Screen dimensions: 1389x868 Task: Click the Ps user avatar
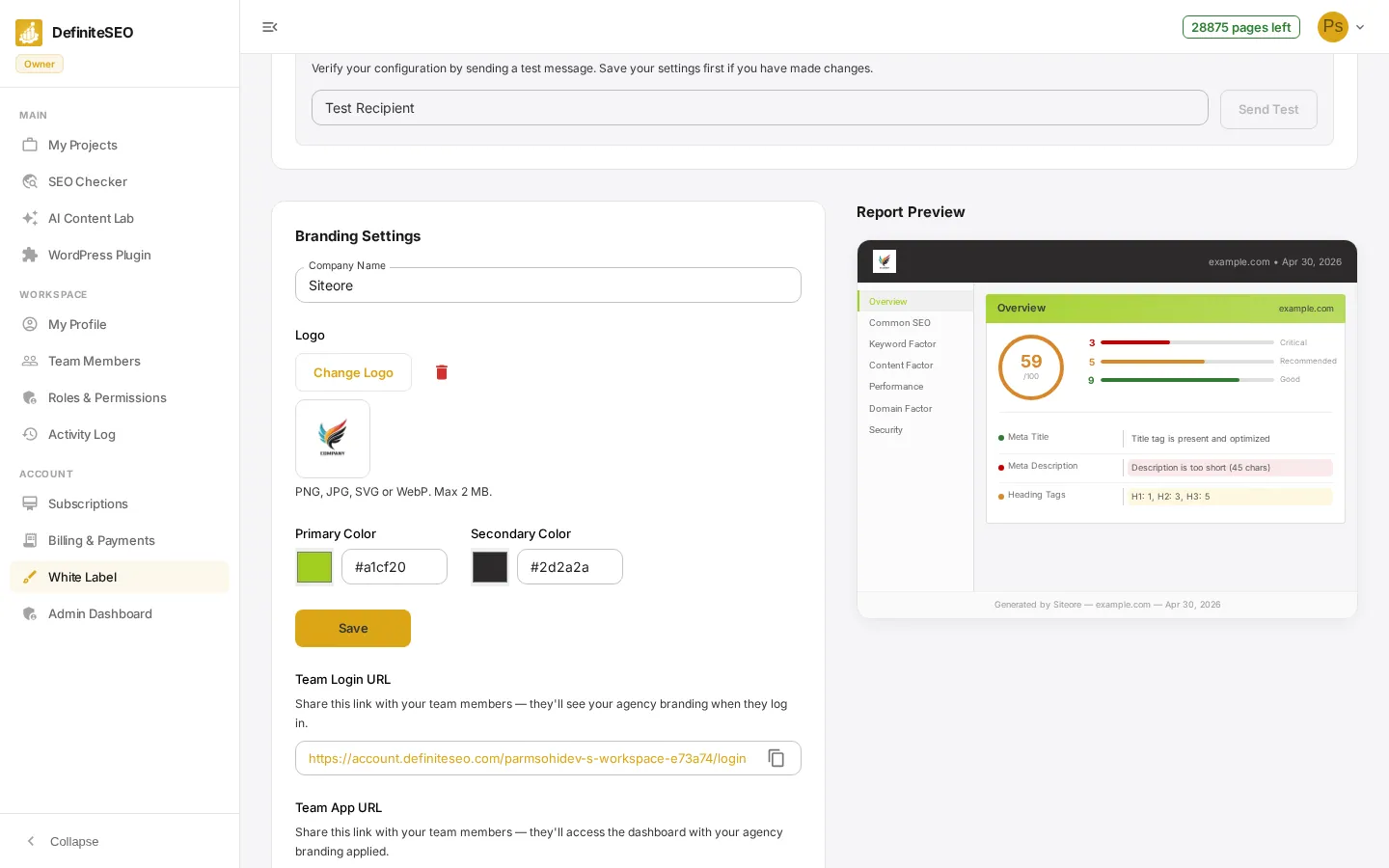coord(1333,27)
